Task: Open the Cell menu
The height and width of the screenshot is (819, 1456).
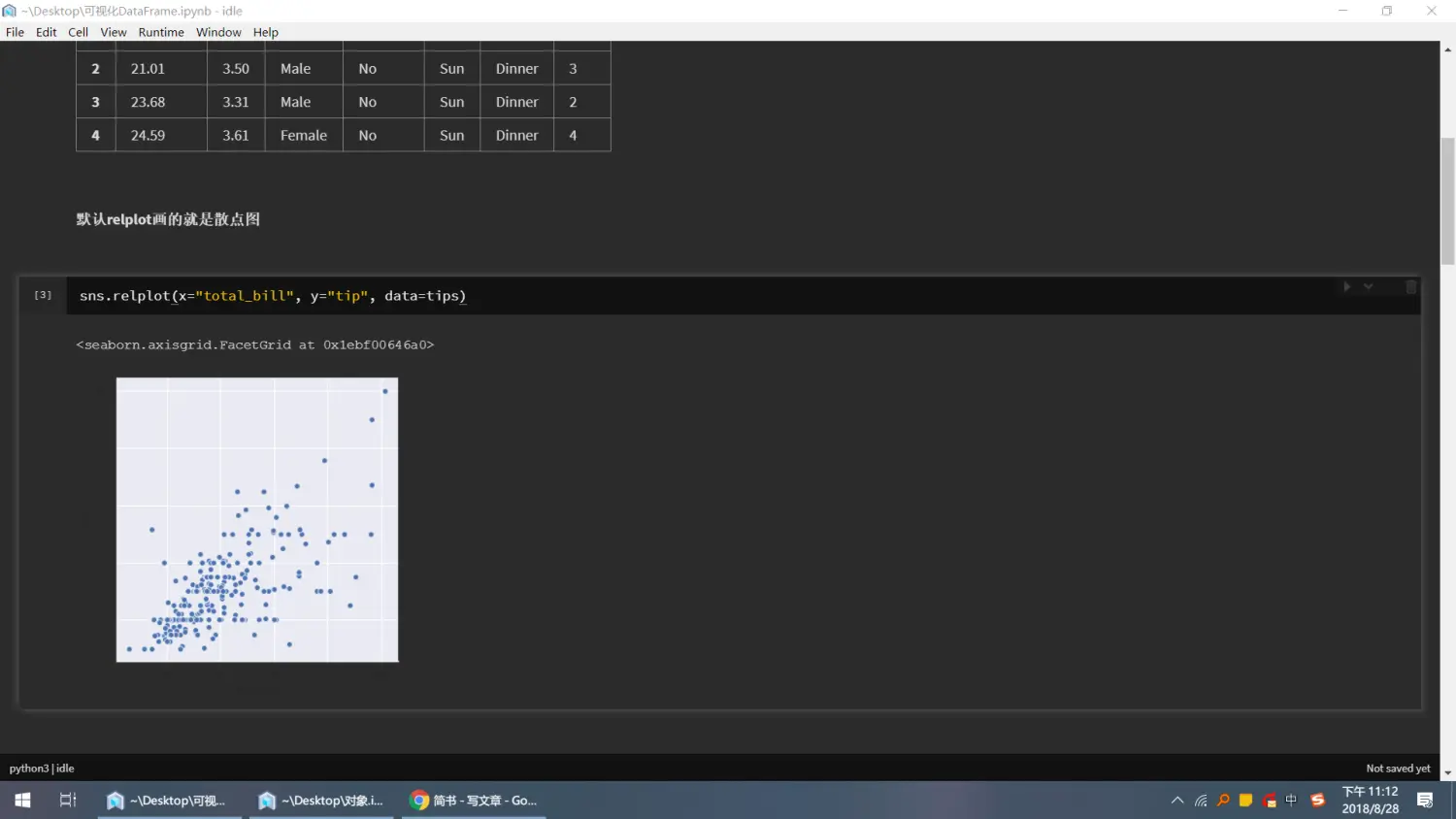Action: (x=79, y=32)
